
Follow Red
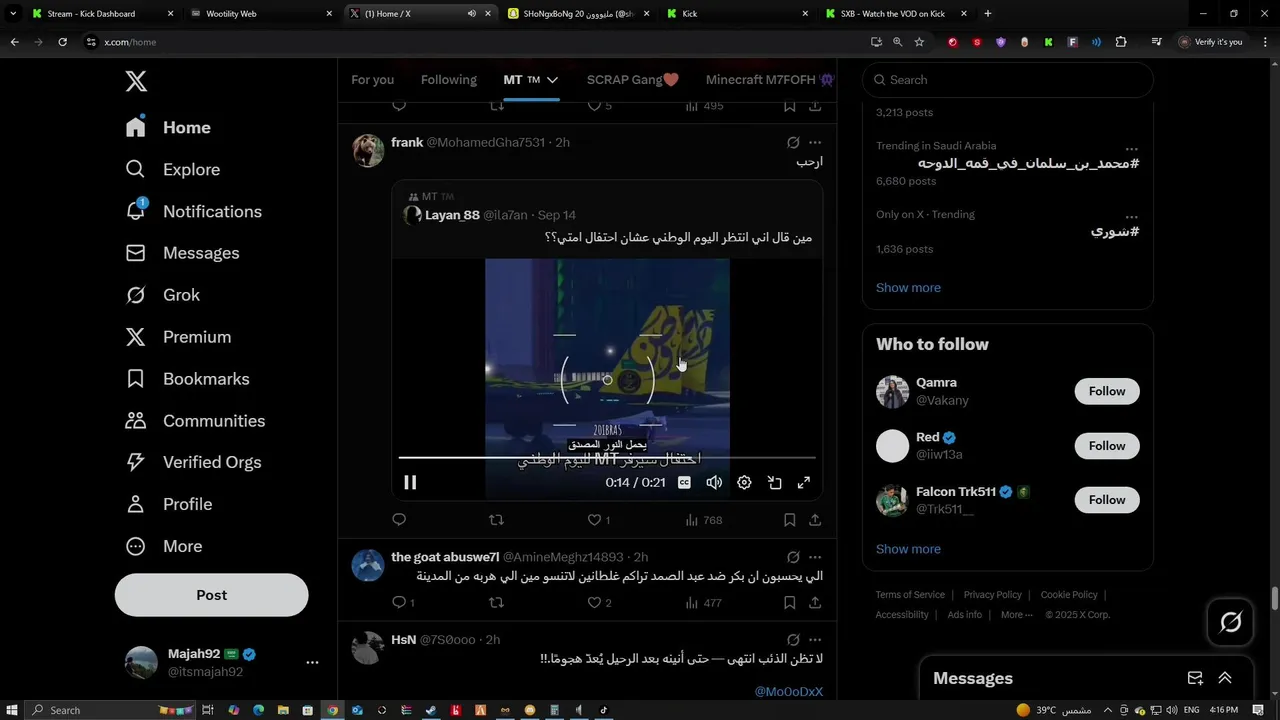(x=1107, y=446)
